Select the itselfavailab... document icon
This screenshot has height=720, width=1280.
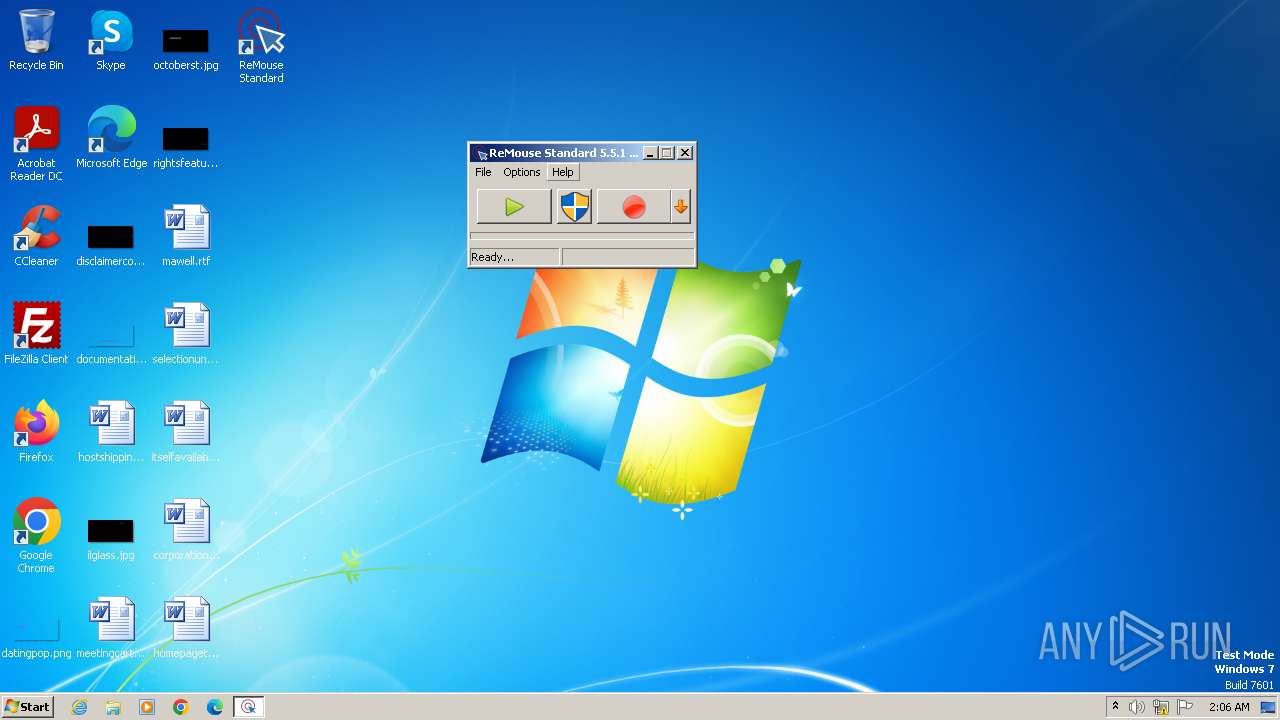(186, 432)
